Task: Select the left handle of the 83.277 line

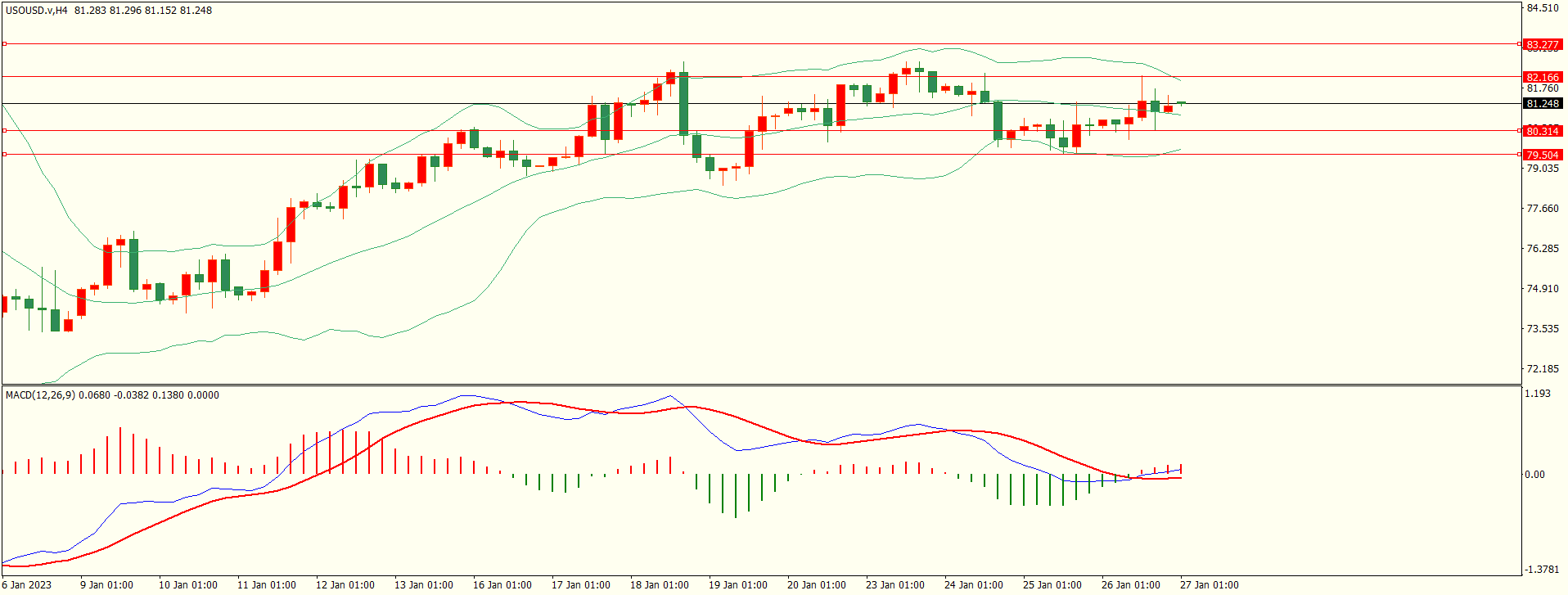Action: pyautogui.click(x=5, y=44)
